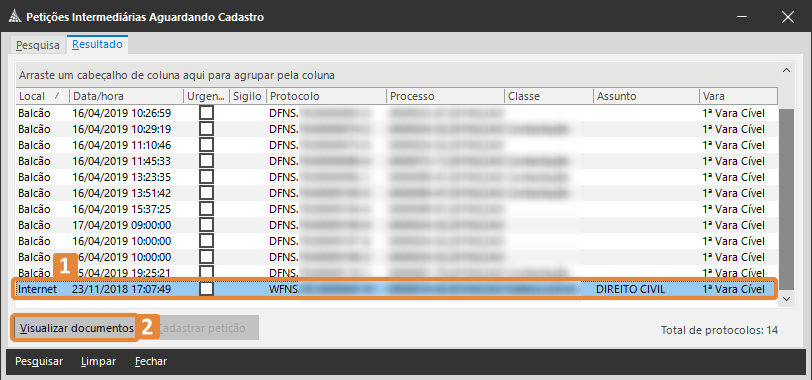
Task: Click the scroll-down arrow of the list
Action: click(x=786, y=299)
